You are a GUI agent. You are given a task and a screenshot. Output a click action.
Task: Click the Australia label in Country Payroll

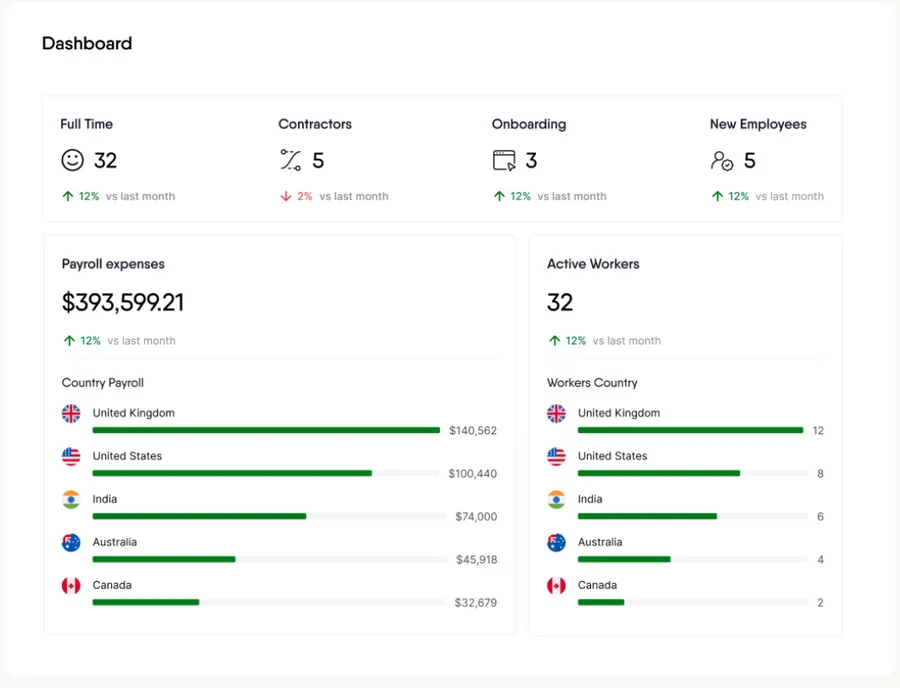point(115,542)
